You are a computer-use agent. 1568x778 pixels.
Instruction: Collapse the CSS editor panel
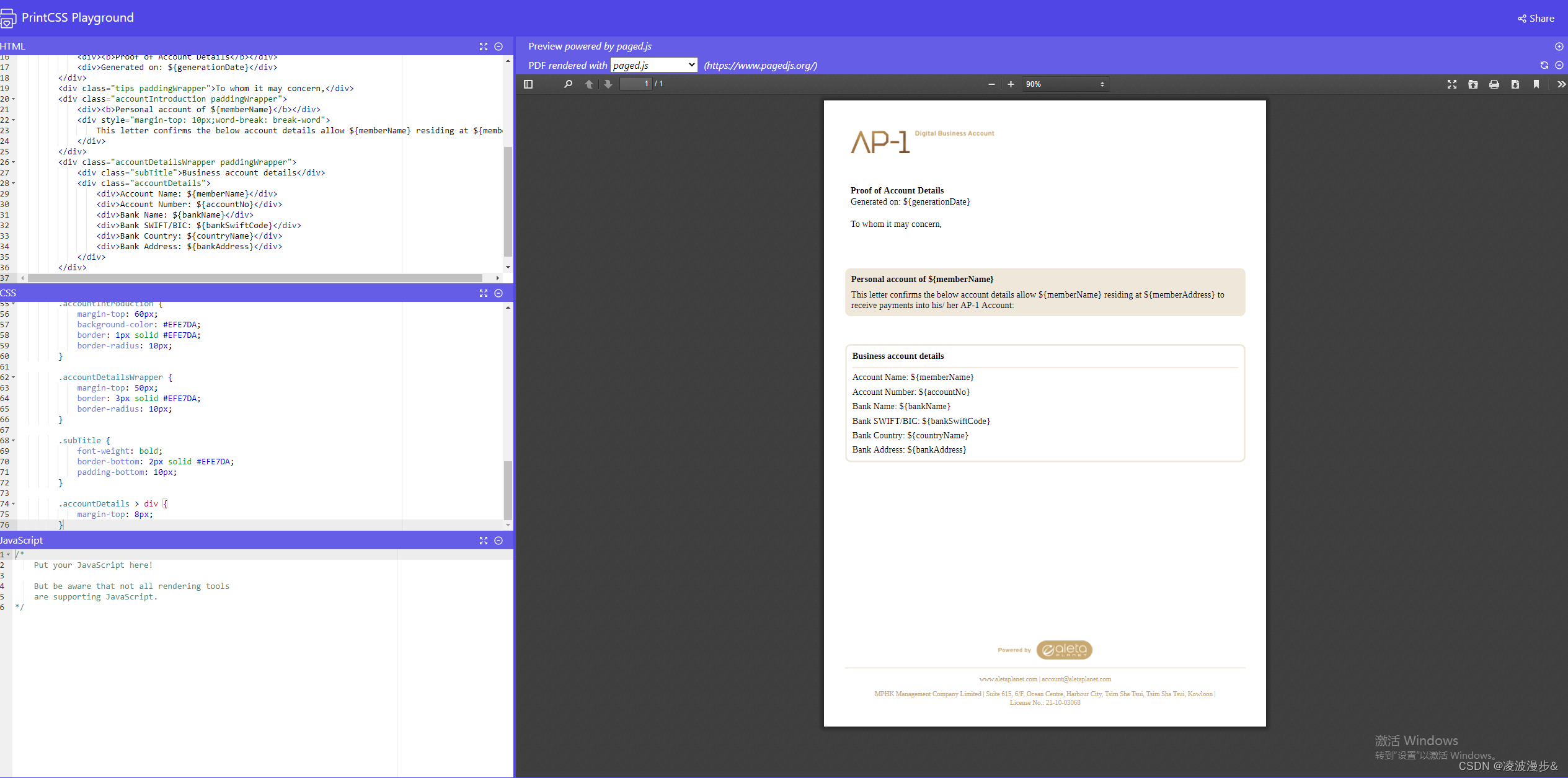499,293
